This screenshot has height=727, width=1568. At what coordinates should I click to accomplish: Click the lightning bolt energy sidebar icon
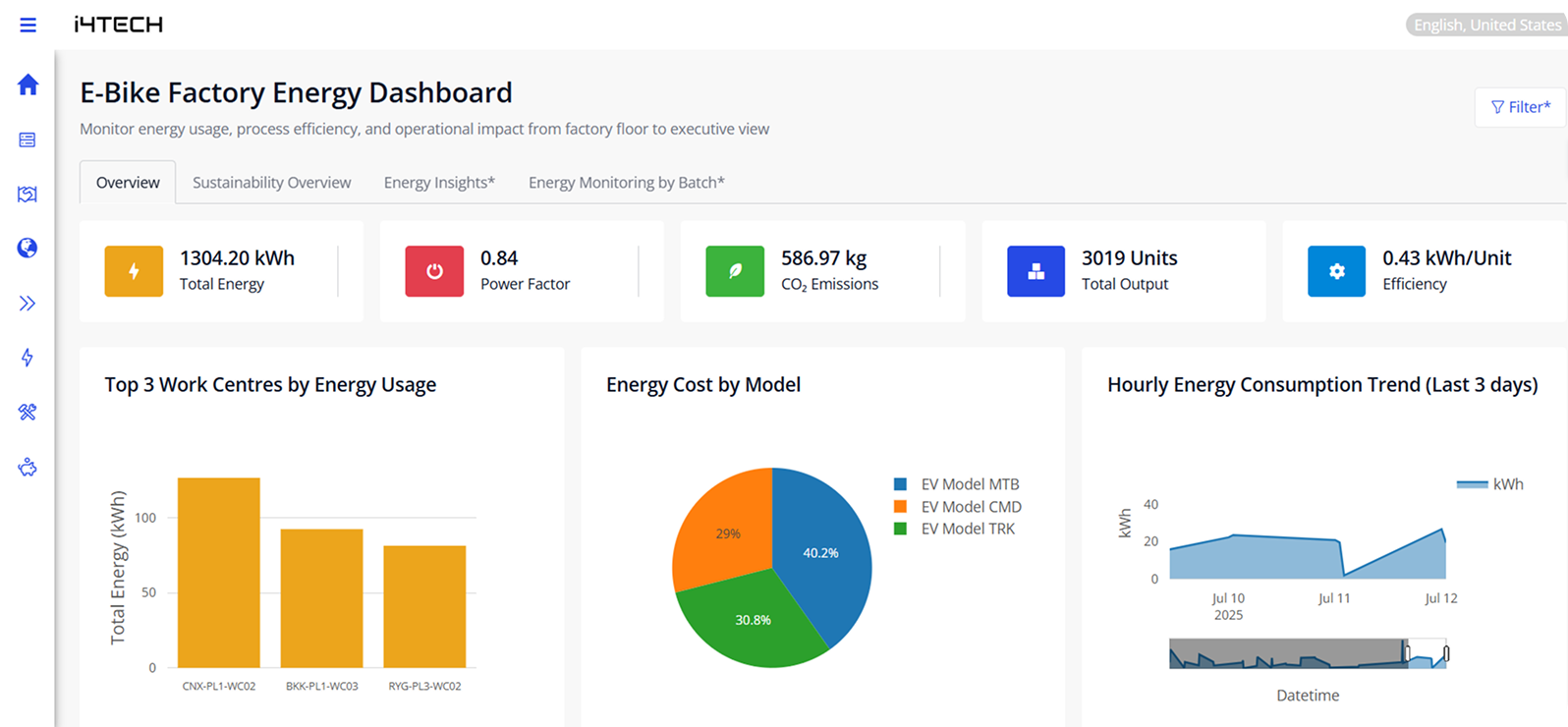[28, 358]
